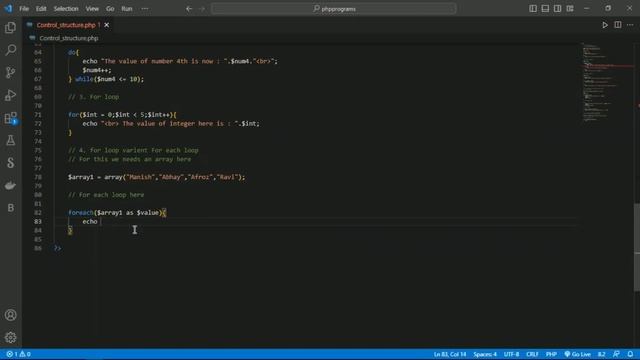The height and width of the screenshot is (360, 640).
Task: Open the Go menu
Action: (110, 9)
